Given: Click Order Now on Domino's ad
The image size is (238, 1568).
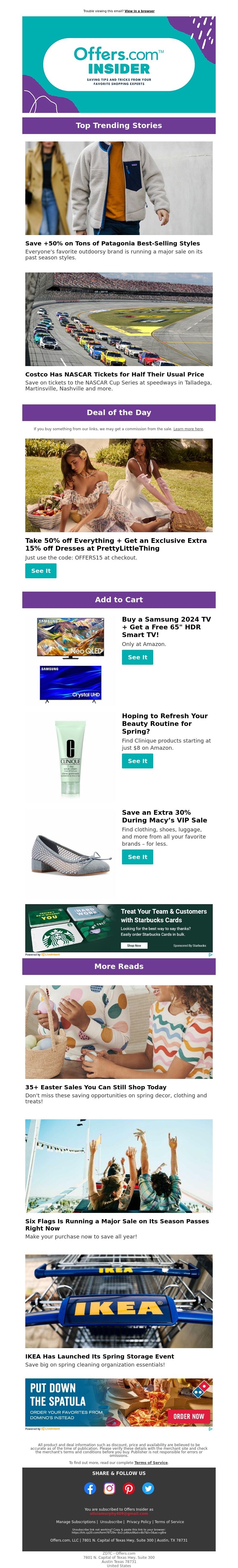Looking at the screenshot, I should click(189, 1416).
